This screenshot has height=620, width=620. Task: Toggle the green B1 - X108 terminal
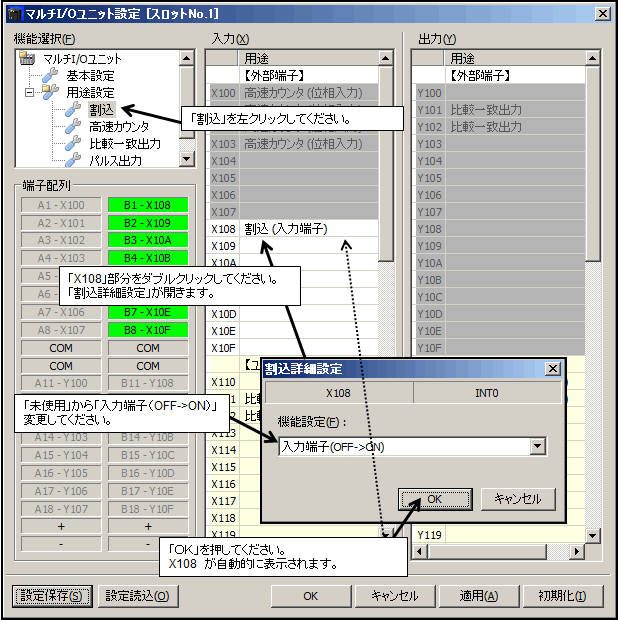click(x=147, y=205)
